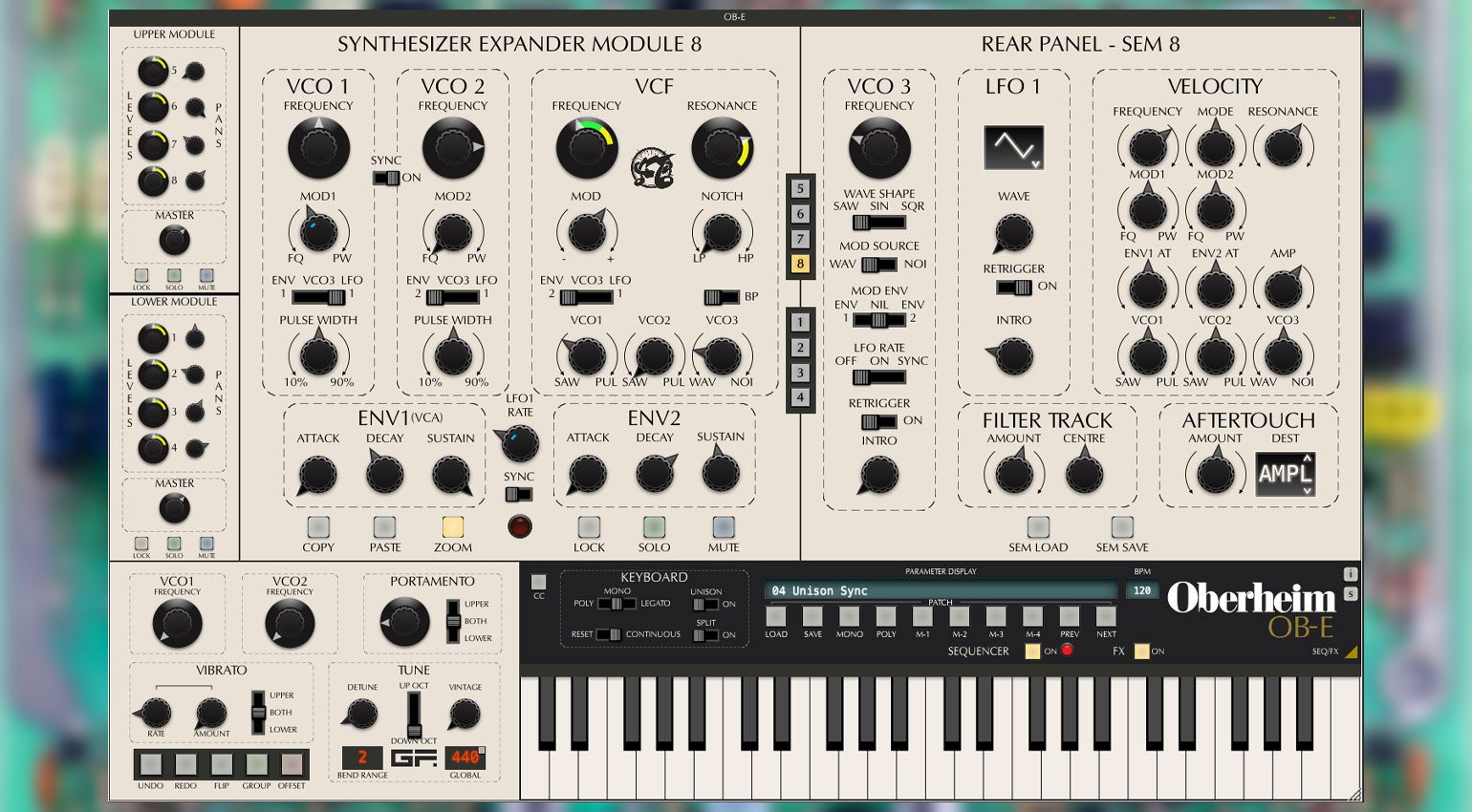Expand the SEQ/FX panel corner arrow
The image size is (1472, 812).
coord(1350,652)
